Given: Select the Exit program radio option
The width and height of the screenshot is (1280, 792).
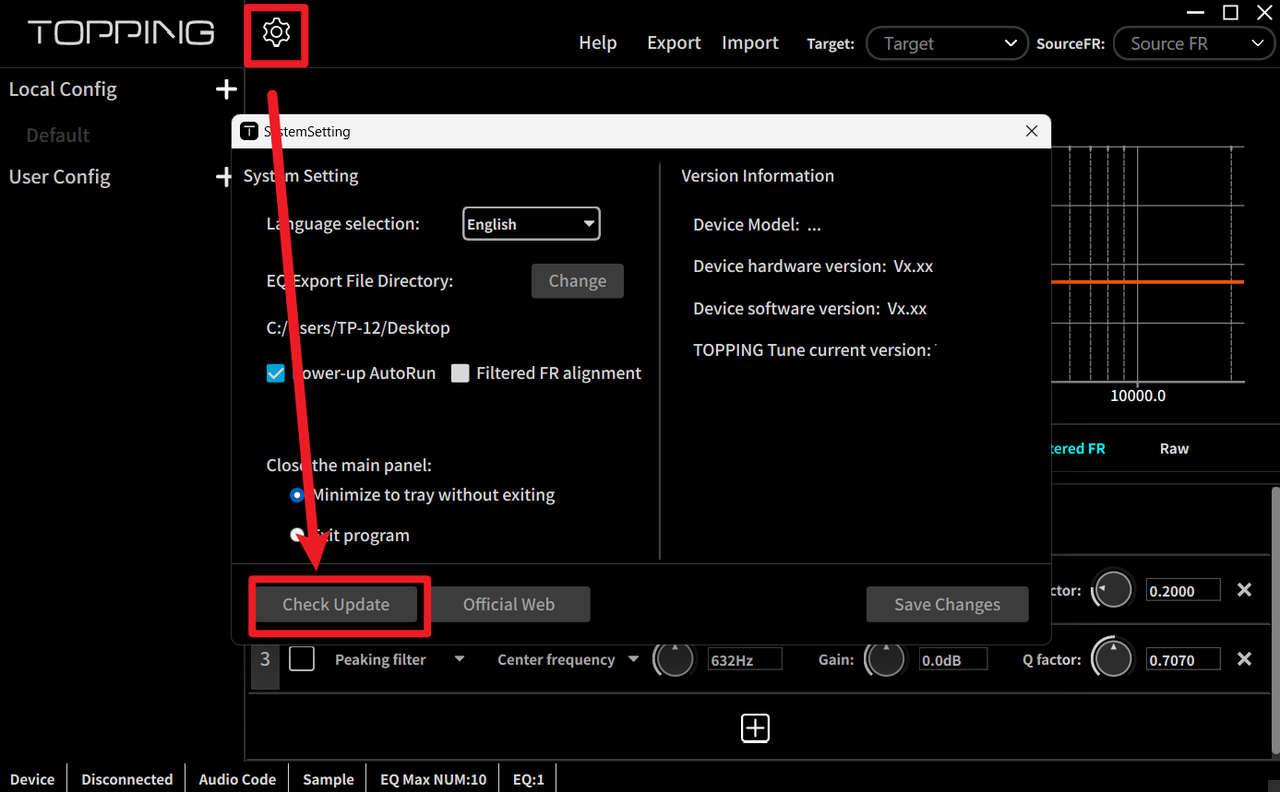Looking at the screenshot, I should pyautogui.click(x=297, y=535).
